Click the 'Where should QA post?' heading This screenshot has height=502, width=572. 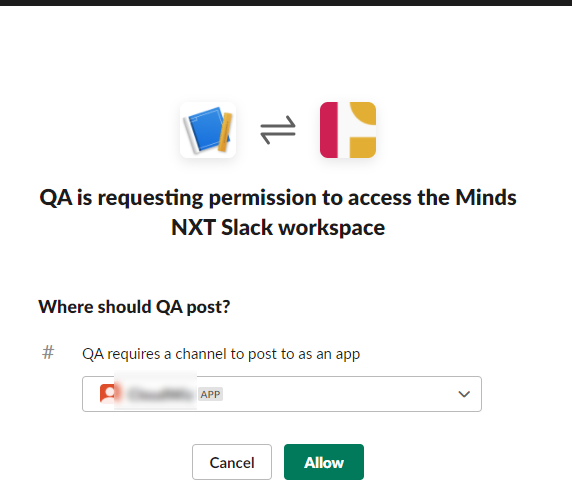134,306
